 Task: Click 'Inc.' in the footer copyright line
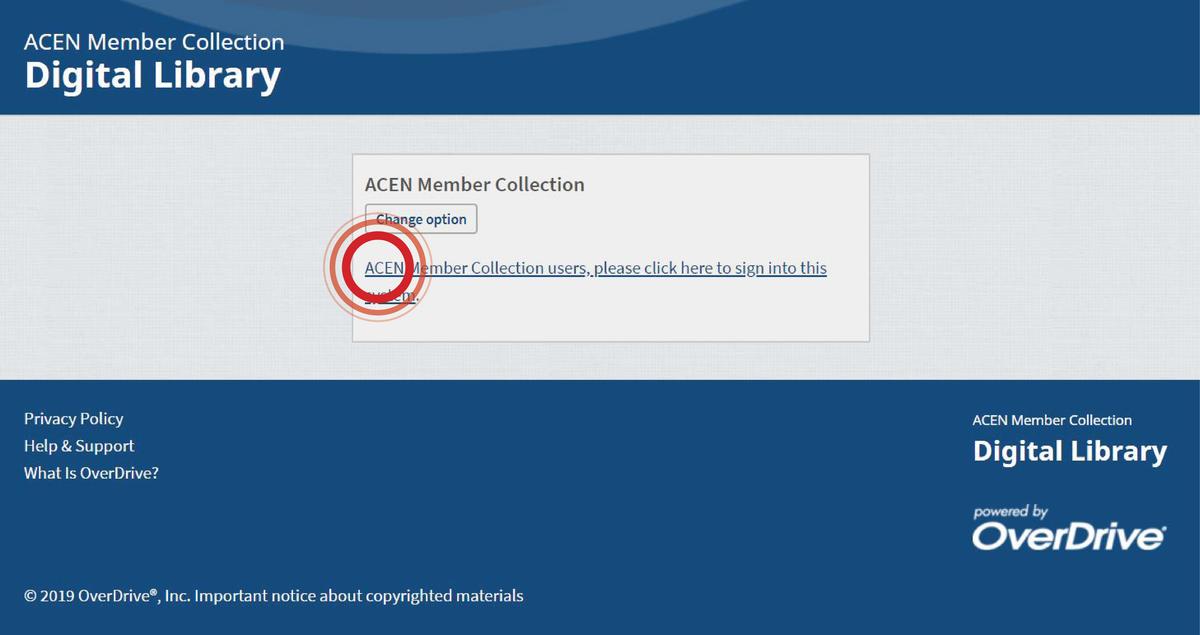click(177, 596)
